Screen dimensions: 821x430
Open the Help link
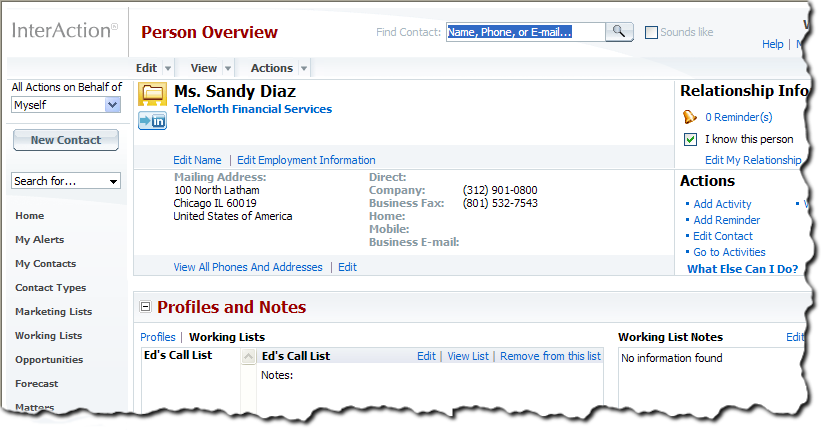(x=772, y=44)
